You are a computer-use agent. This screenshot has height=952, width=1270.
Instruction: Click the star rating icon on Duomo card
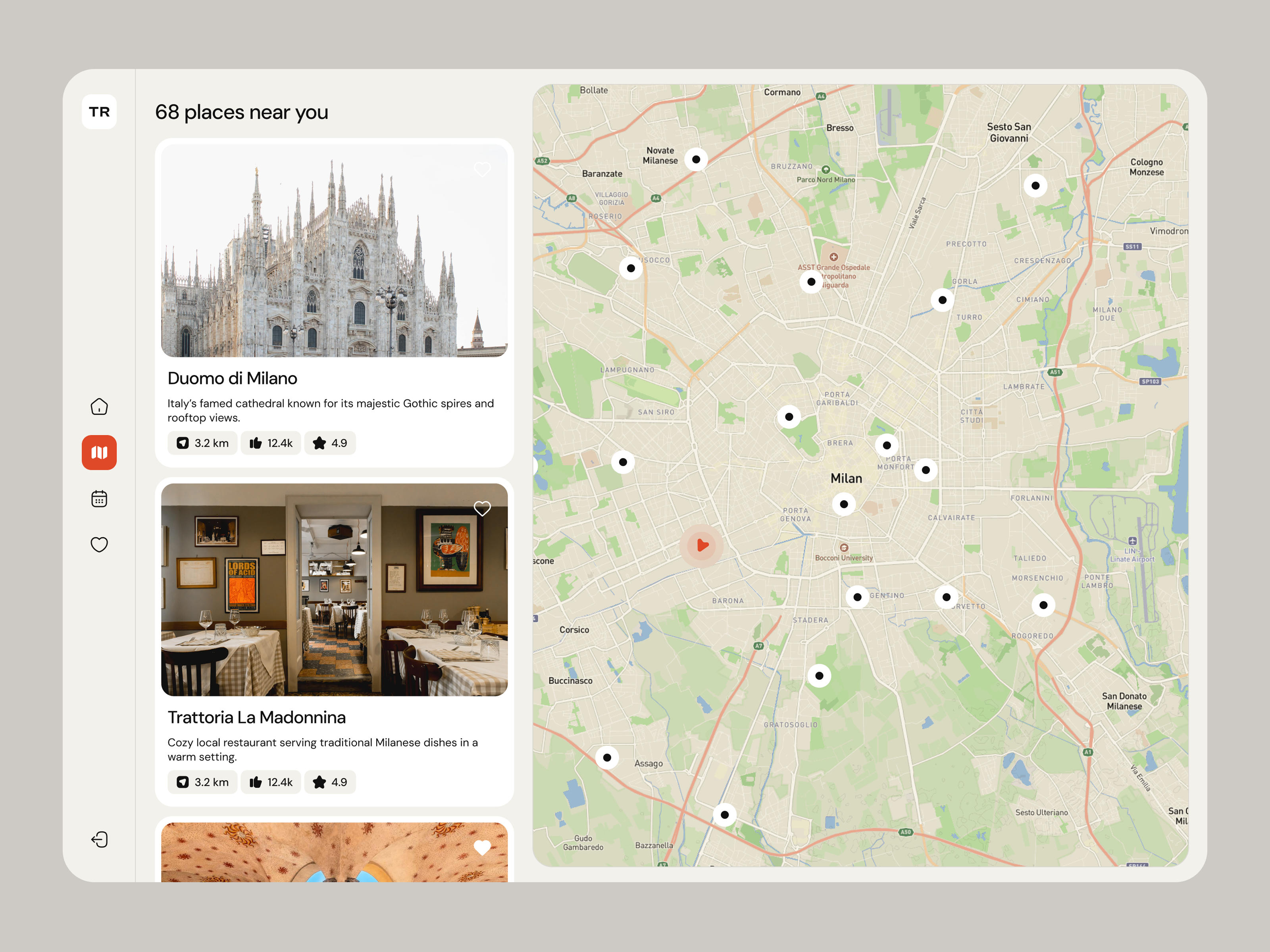coord(320,443)
